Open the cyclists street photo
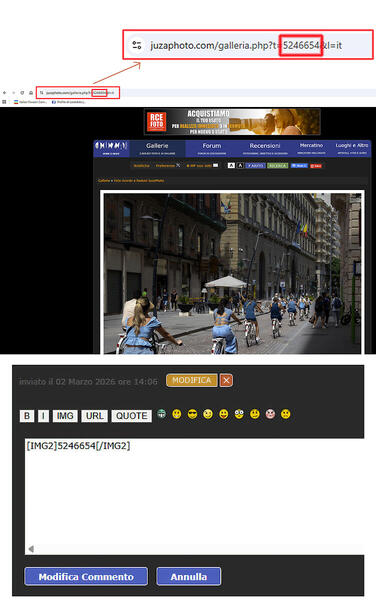This screenshot has height=600, width=376. 232,273
